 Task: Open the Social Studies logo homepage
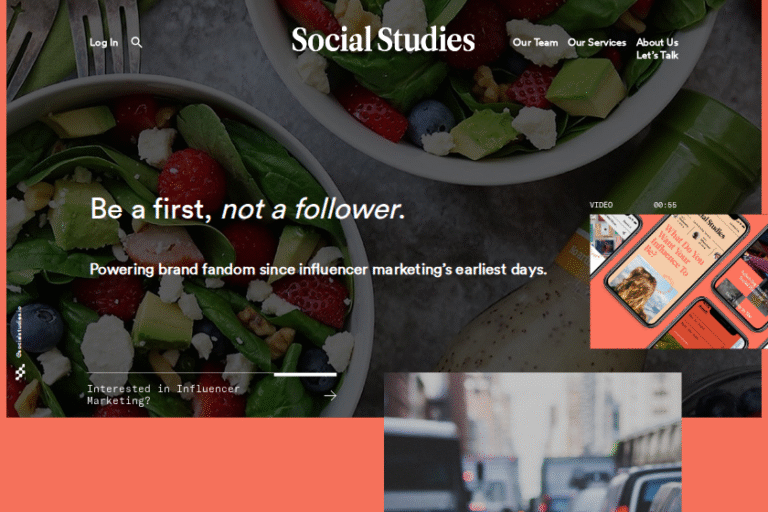(x=383, y=40)
